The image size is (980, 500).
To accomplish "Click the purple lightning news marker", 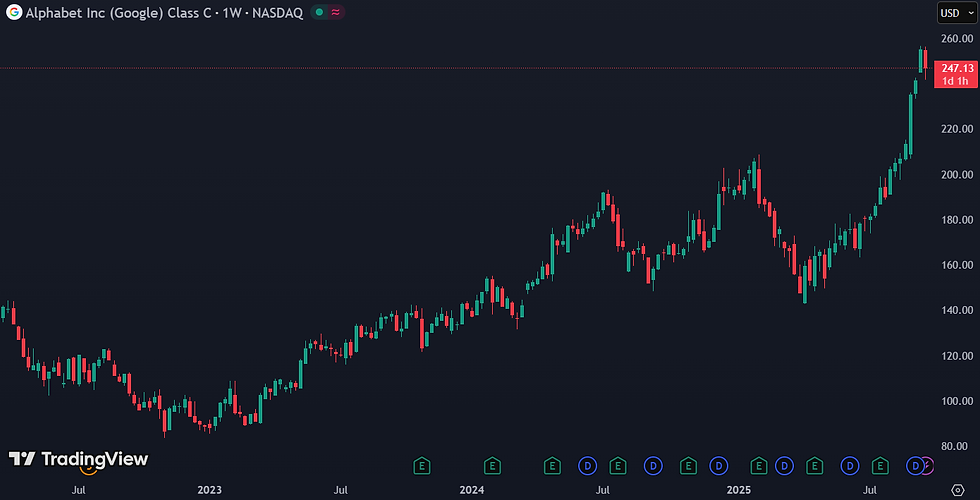I will (x=929, y=465).
